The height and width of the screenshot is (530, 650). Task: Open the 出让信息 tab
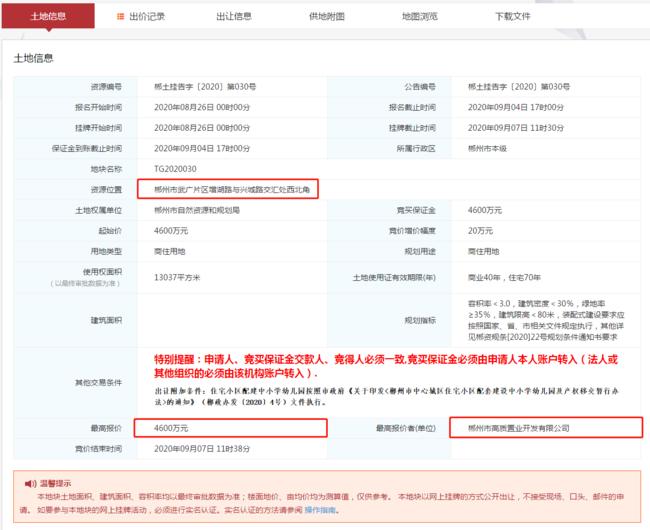(234, 17)
